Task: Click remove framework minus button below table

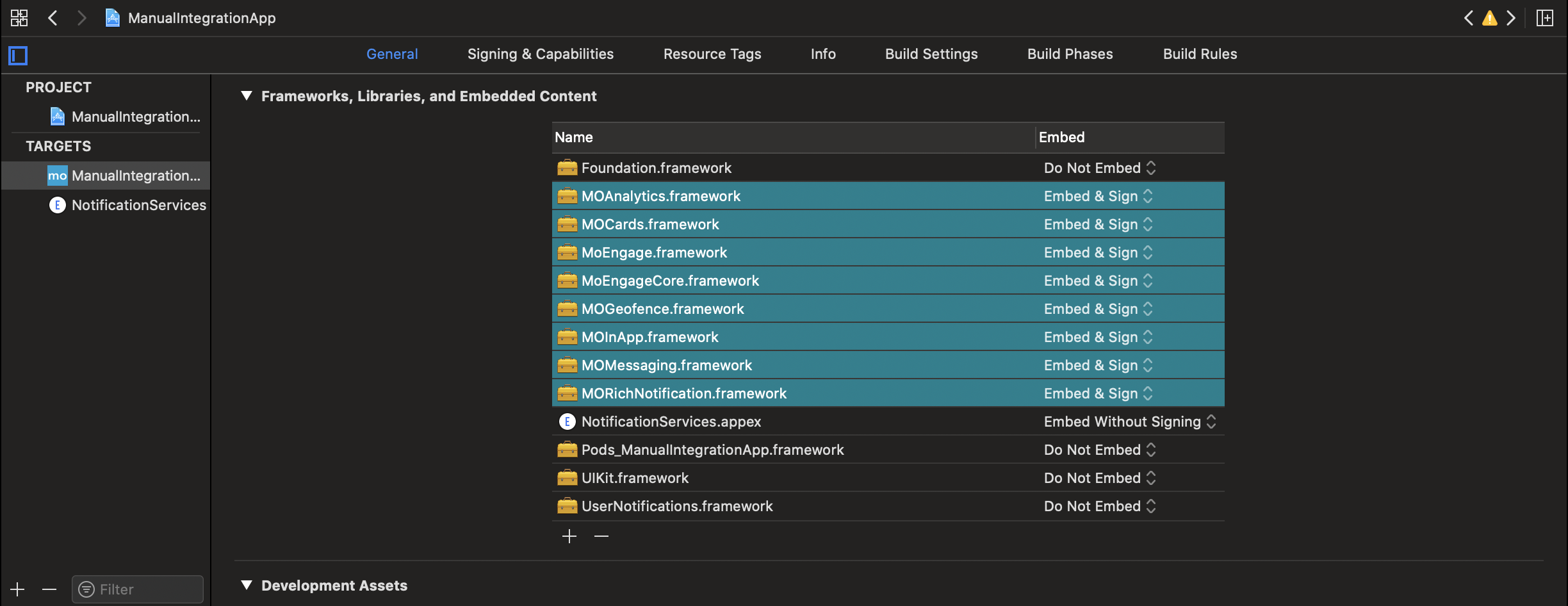Action: [x=601, y=536]
